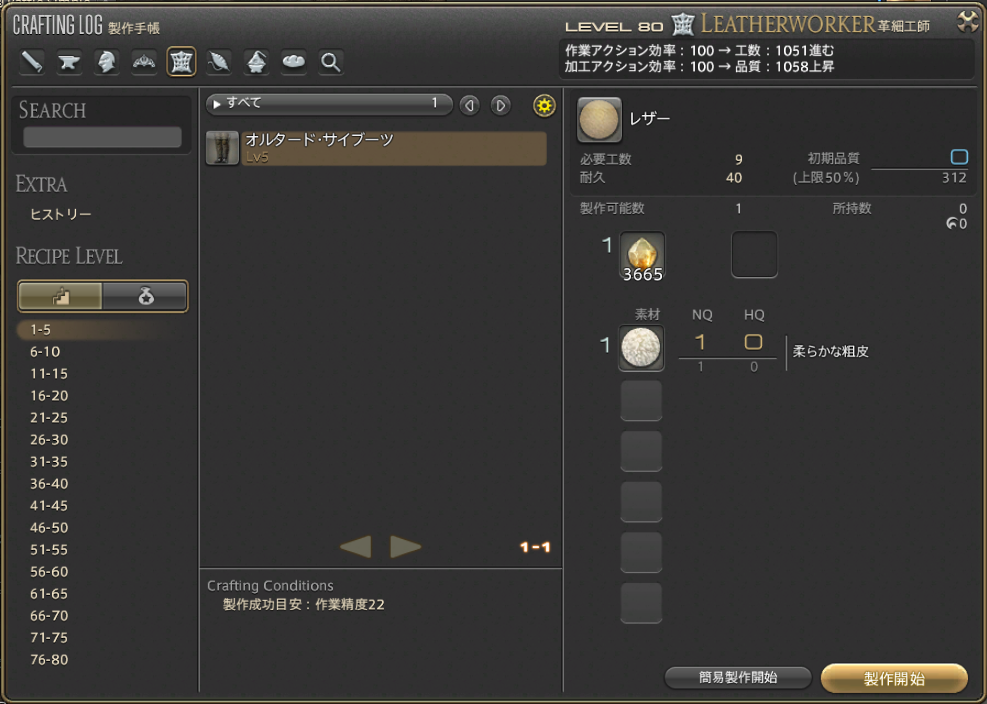
Task: Click into the Search input field
Action: 102,137
